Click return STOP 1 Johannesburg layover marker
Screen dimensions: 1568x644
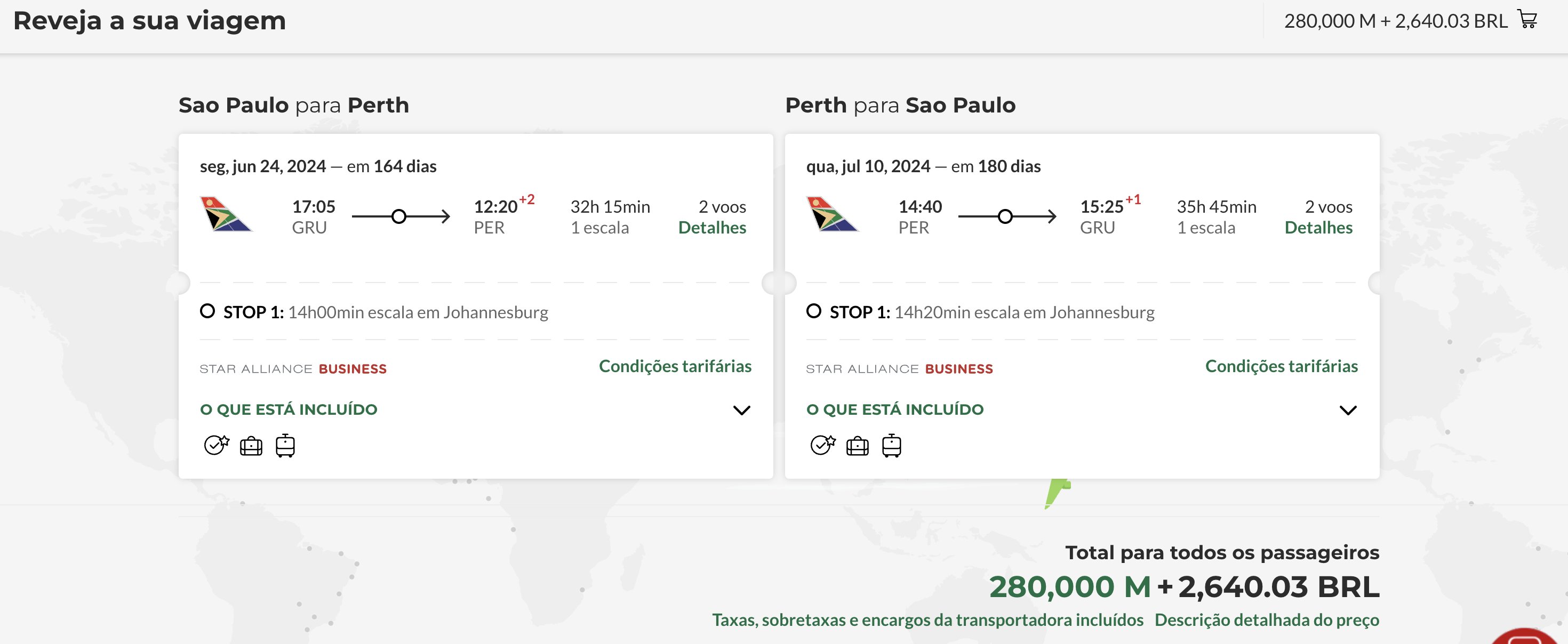pos(814,311)
